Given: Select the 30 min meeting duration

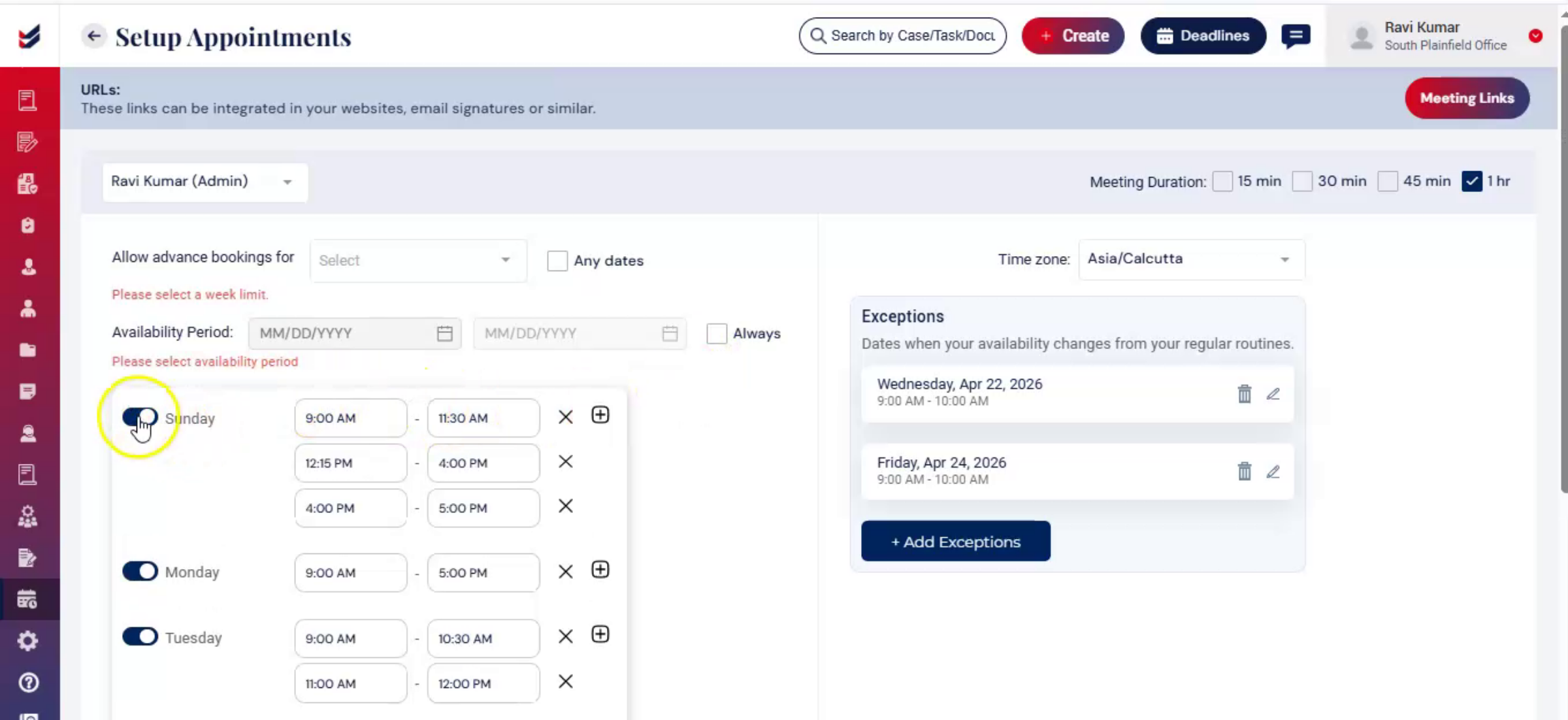Looking at the screenshot, I should coord(1301,181).
